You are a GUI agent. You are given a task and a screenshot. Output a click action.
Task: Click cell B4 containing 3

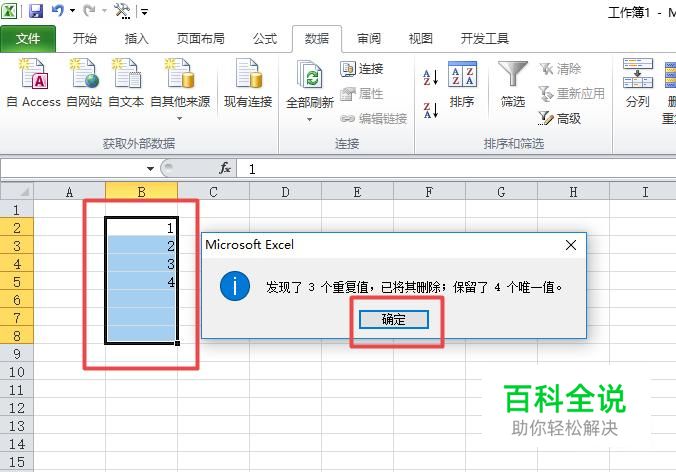click(x=141, y=264)
